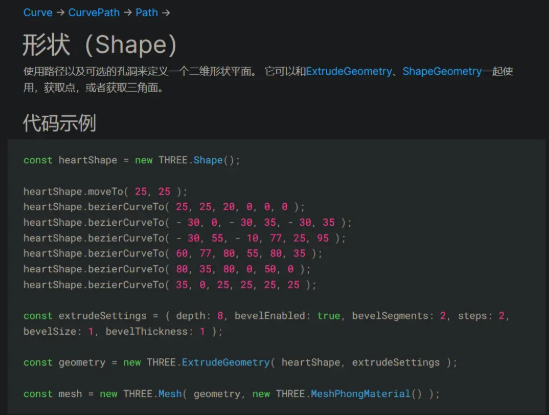Click Shape in the new THREE.Shape() line

coord(208,160)
